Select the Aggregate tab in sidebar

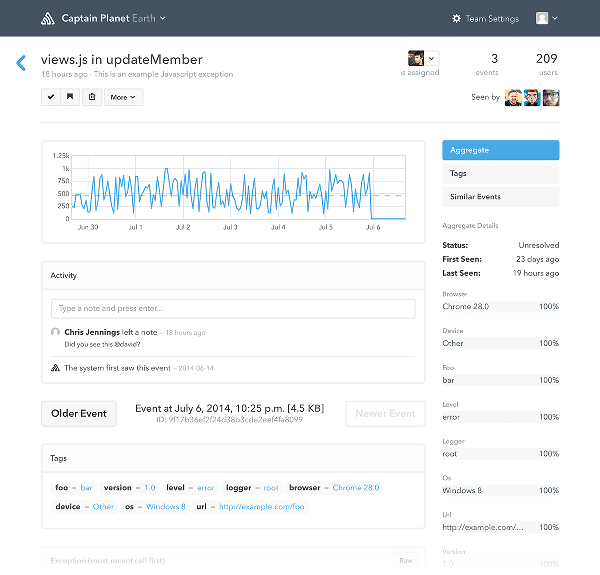[500, 150]
